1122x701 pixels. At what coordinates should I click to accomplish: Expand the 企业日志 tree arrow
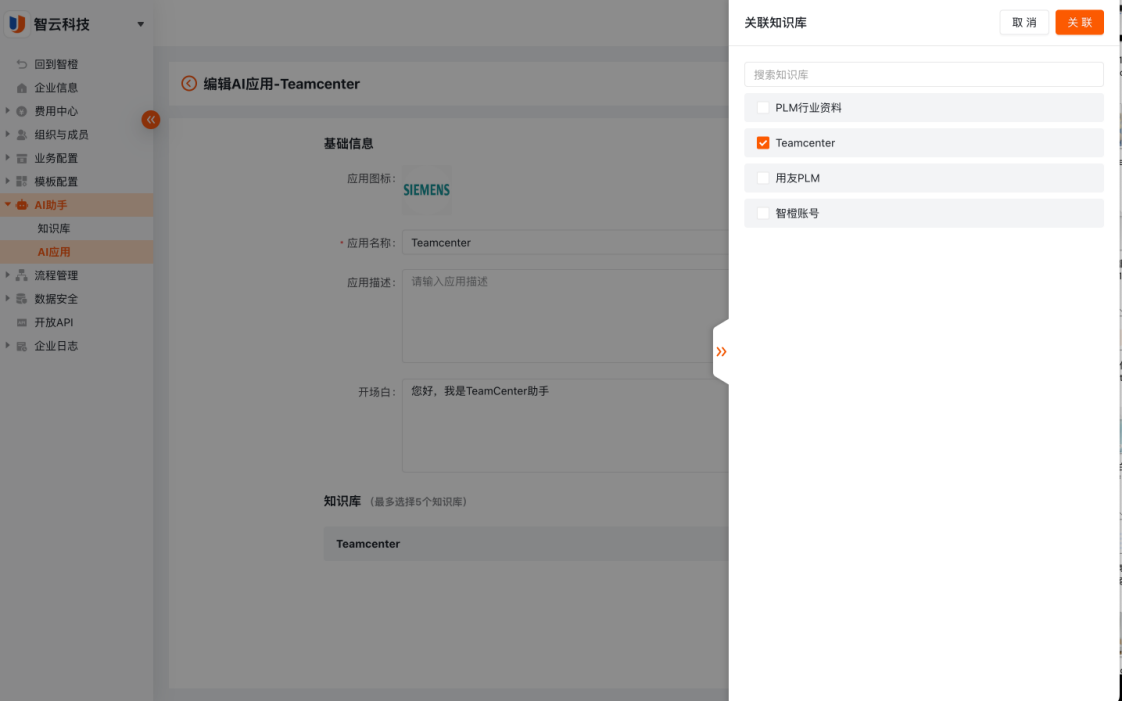8,345
